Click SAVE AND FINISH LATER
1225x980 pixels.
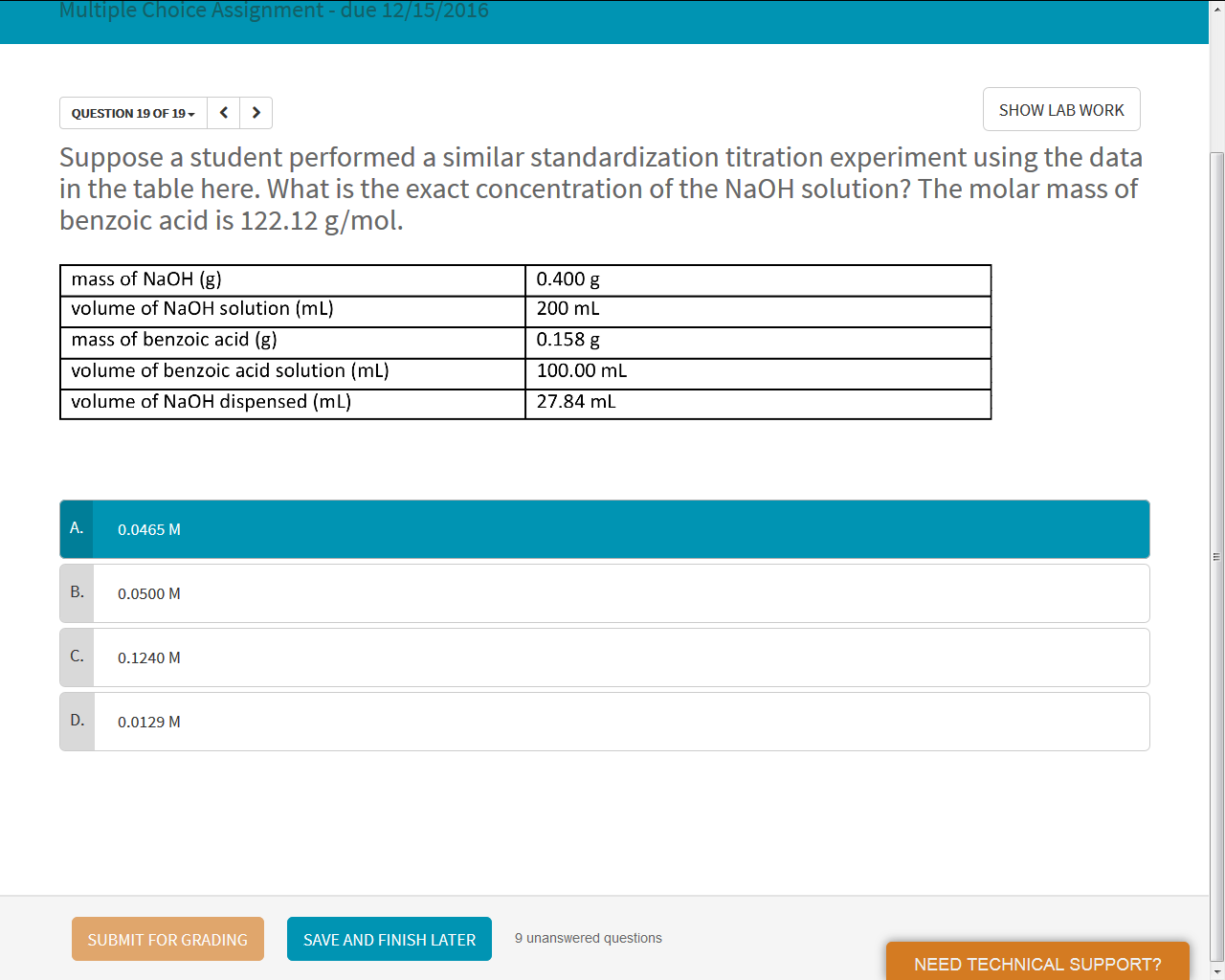point(390,939)
